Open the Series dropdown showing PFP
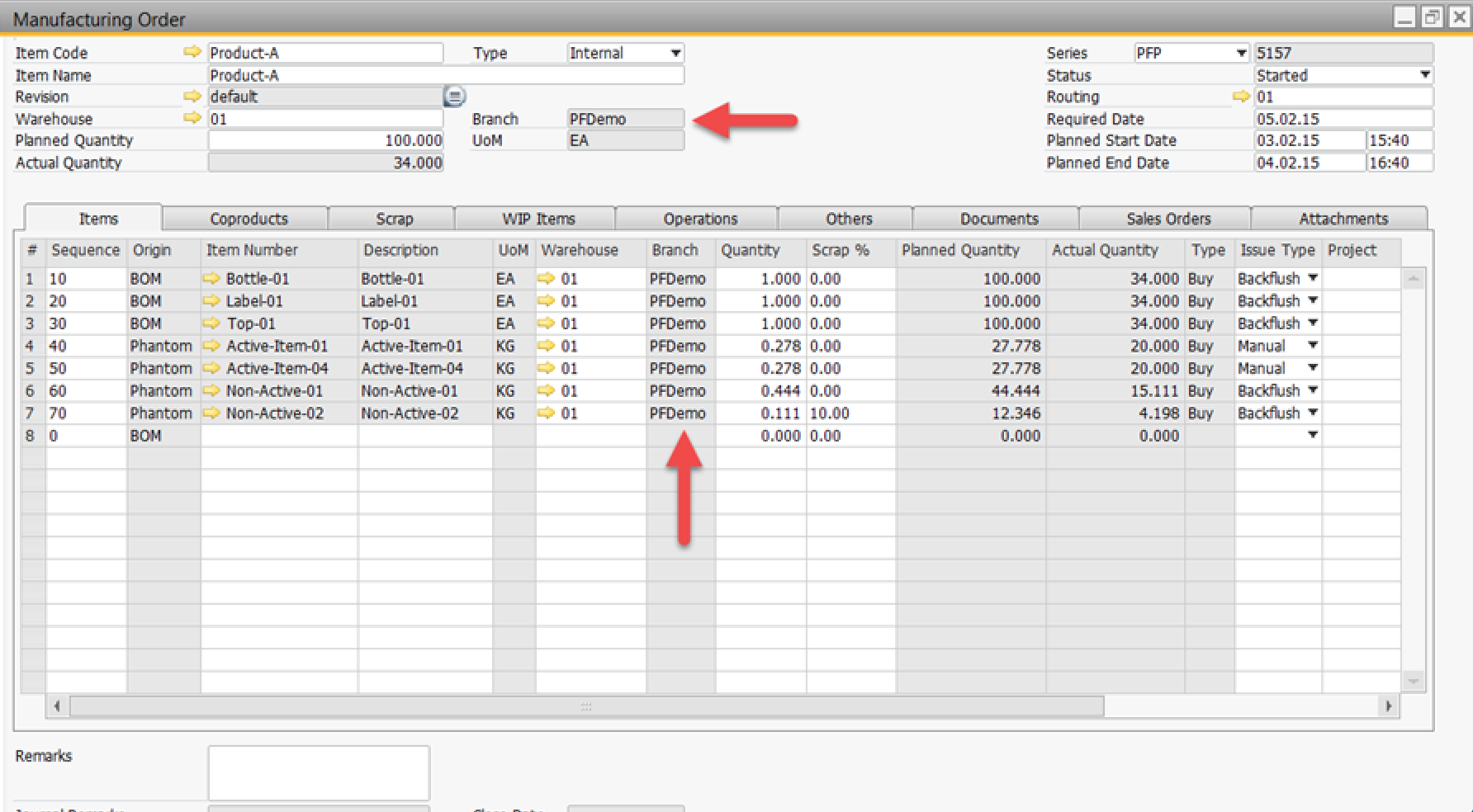 (1240, 53)
